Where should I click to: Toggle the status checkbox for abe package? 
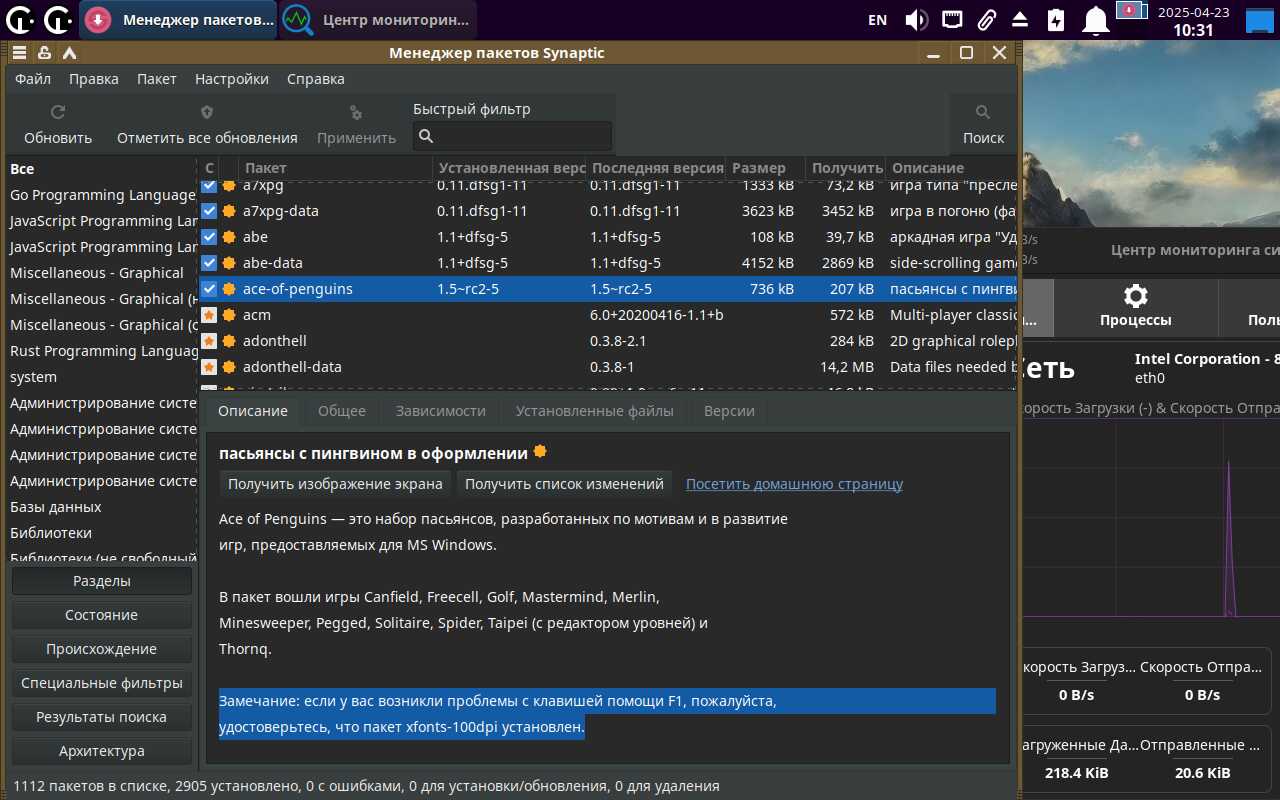tap(209, 237)
